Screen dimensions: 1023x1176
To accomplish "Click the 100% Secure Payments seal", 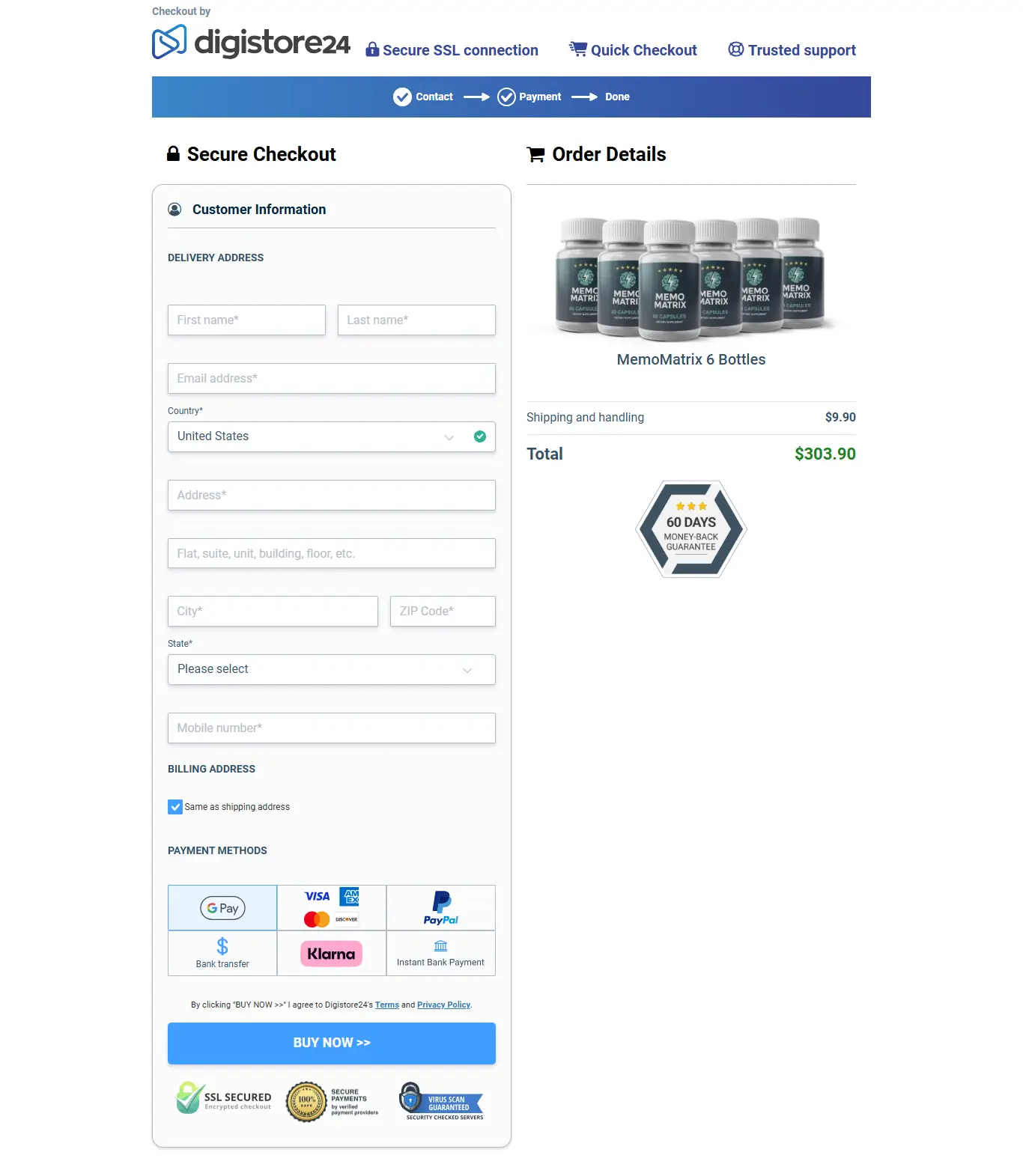I will pos(333,1102).
